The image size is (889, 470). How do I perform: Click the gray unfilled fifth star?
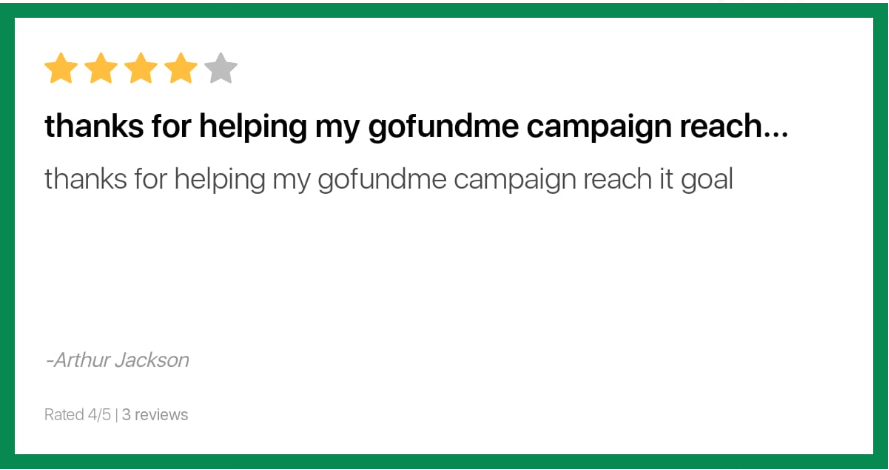tap(221, 69)
